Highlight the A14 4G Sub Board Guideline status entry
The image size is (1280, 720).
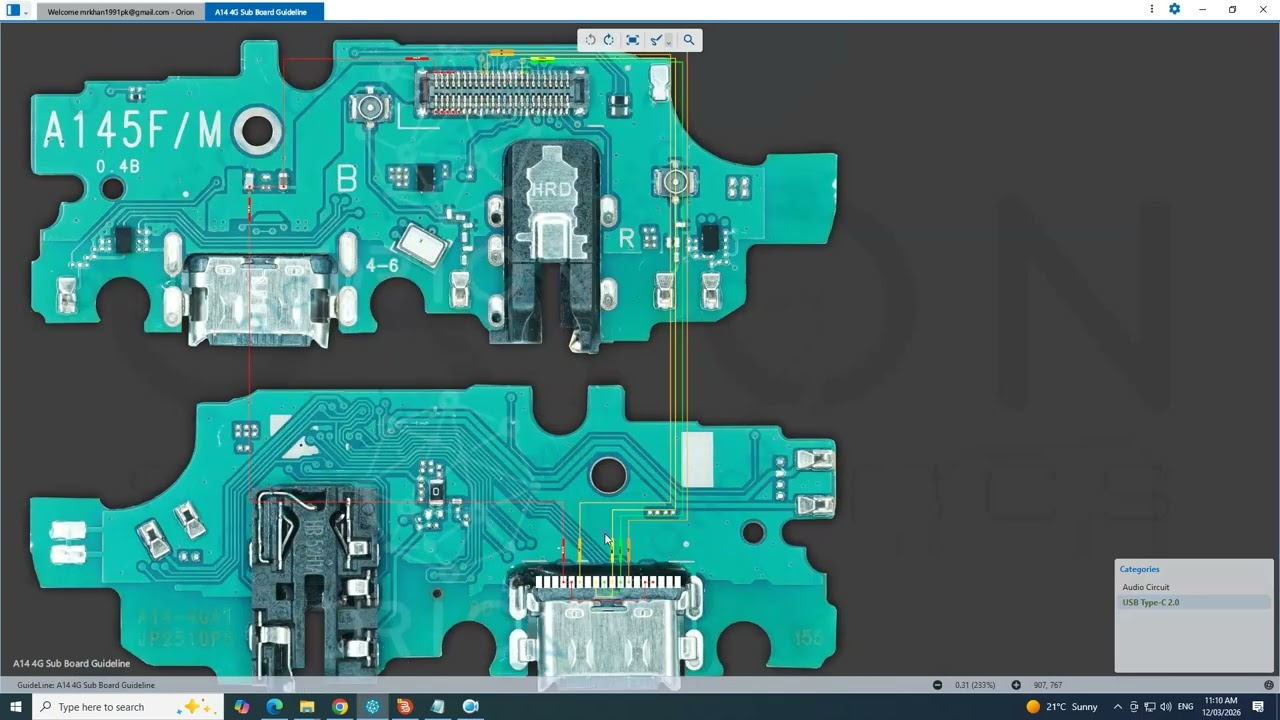tap(85, 685)
